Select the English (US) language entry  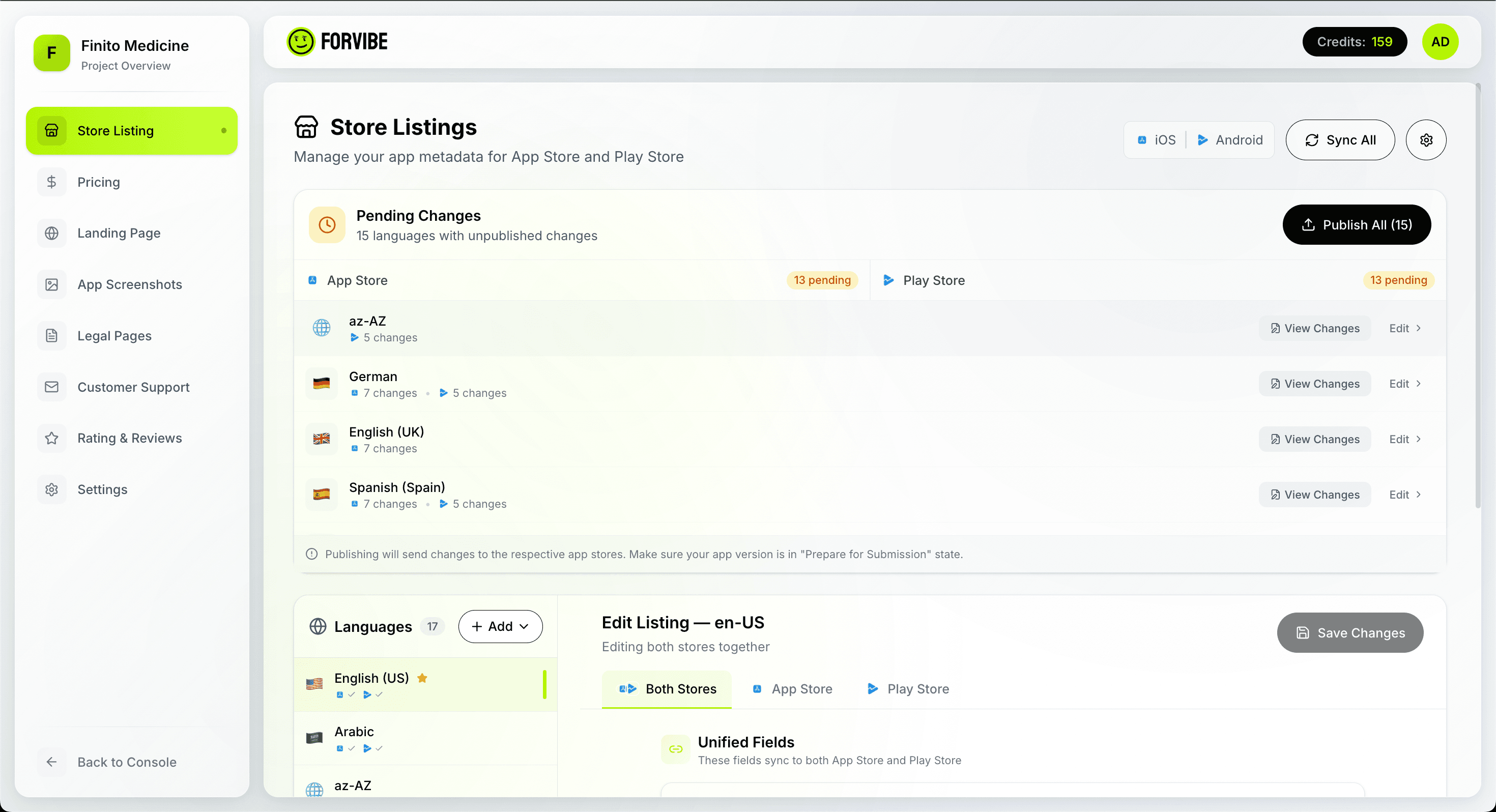[371, 677]
